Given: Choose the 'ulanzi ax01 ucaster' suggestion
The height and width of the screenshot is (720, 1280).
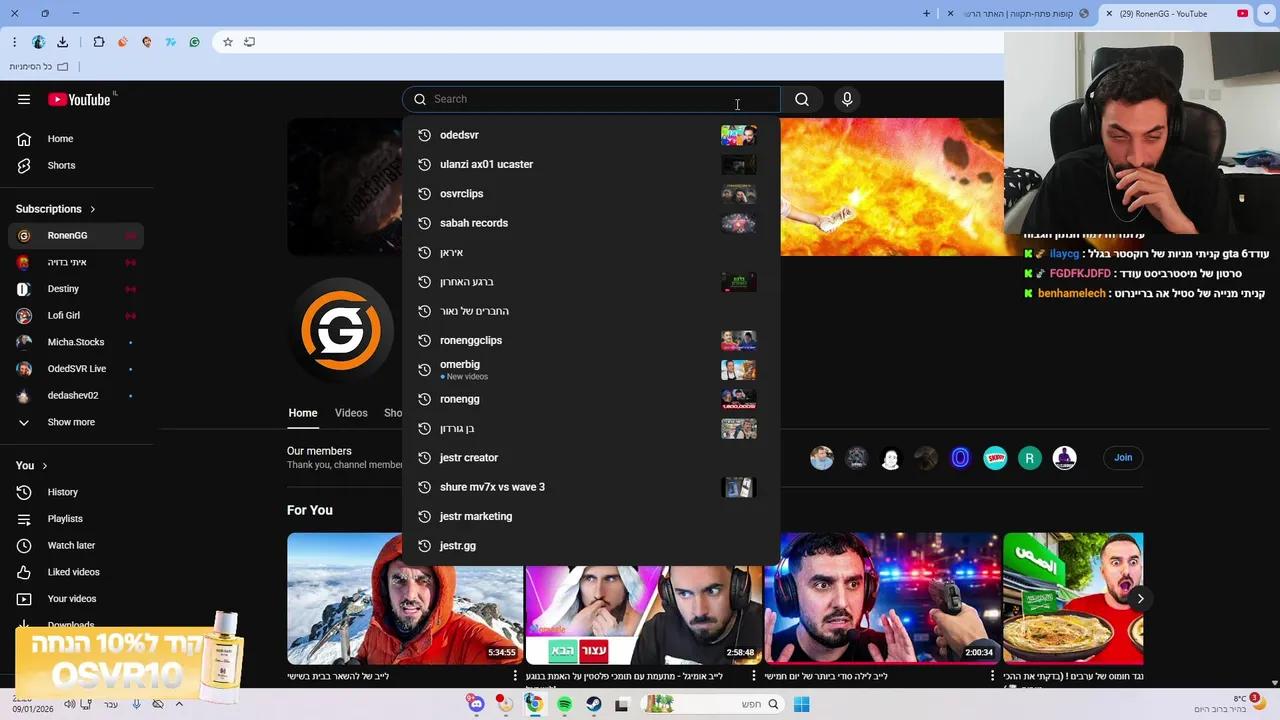Looking at the screenshot, I should (590, 164).
